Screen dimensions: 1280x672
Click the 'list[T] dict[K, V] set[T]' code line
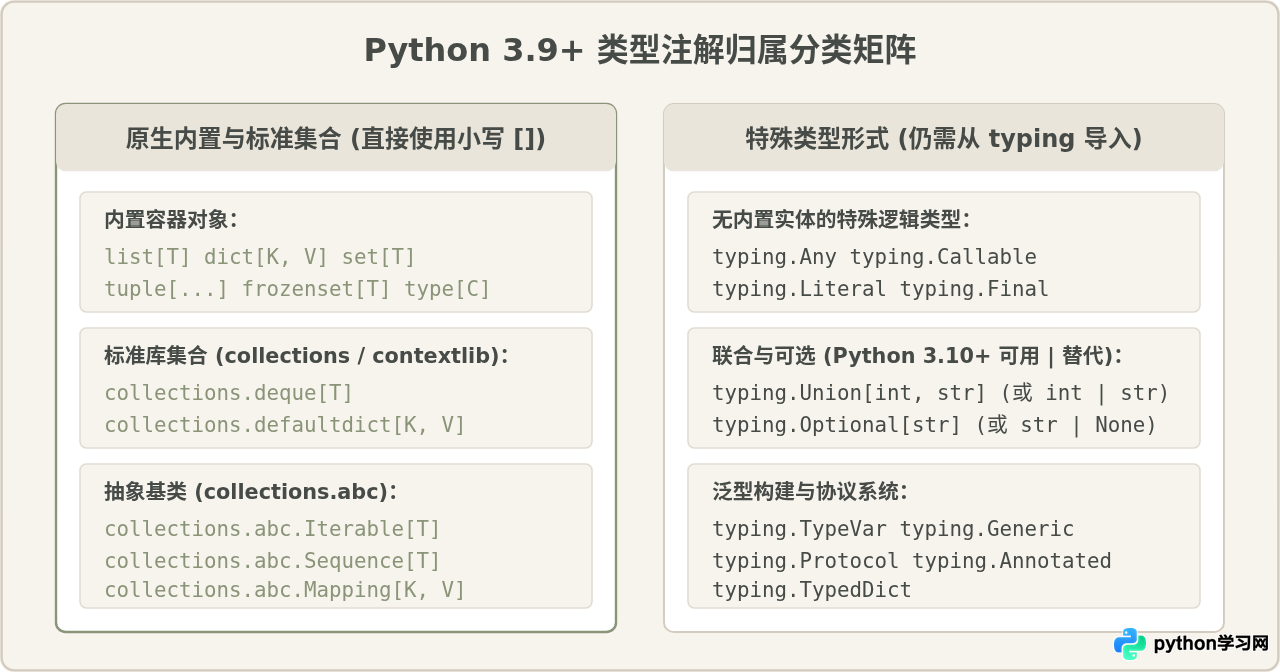(x=260, y=257)
